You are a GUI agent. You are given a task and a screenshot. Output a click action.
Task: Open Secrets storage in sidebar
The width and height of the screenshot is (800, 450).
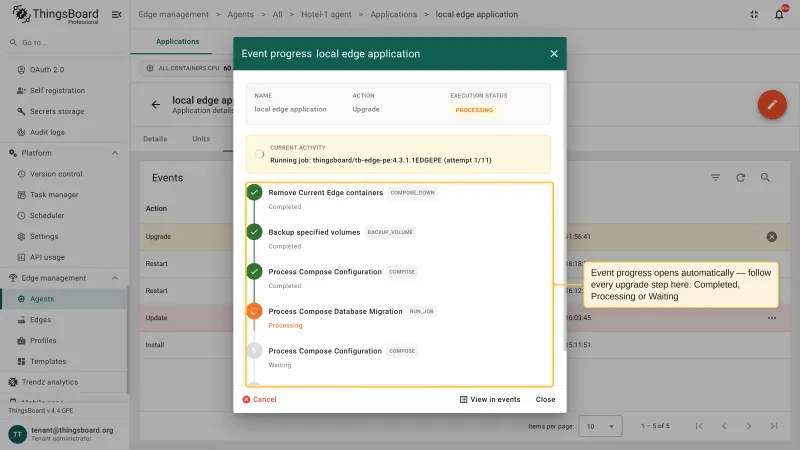(x=57, y=111)
